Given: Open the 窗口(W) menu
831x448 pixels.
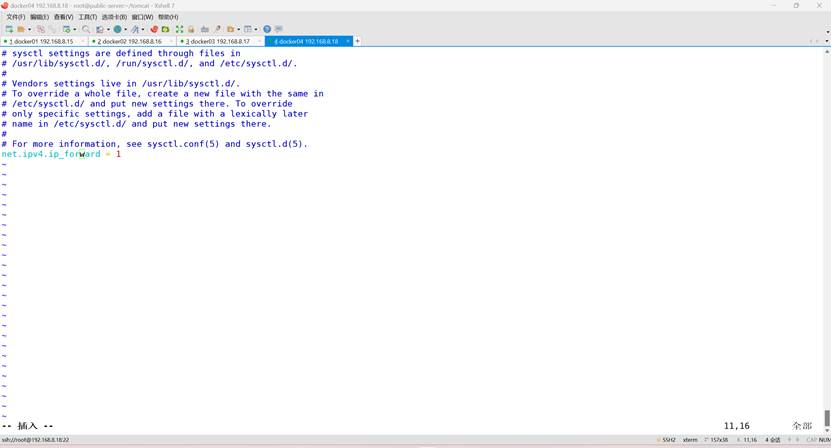Looking at the screenshot, I should 142,17.
